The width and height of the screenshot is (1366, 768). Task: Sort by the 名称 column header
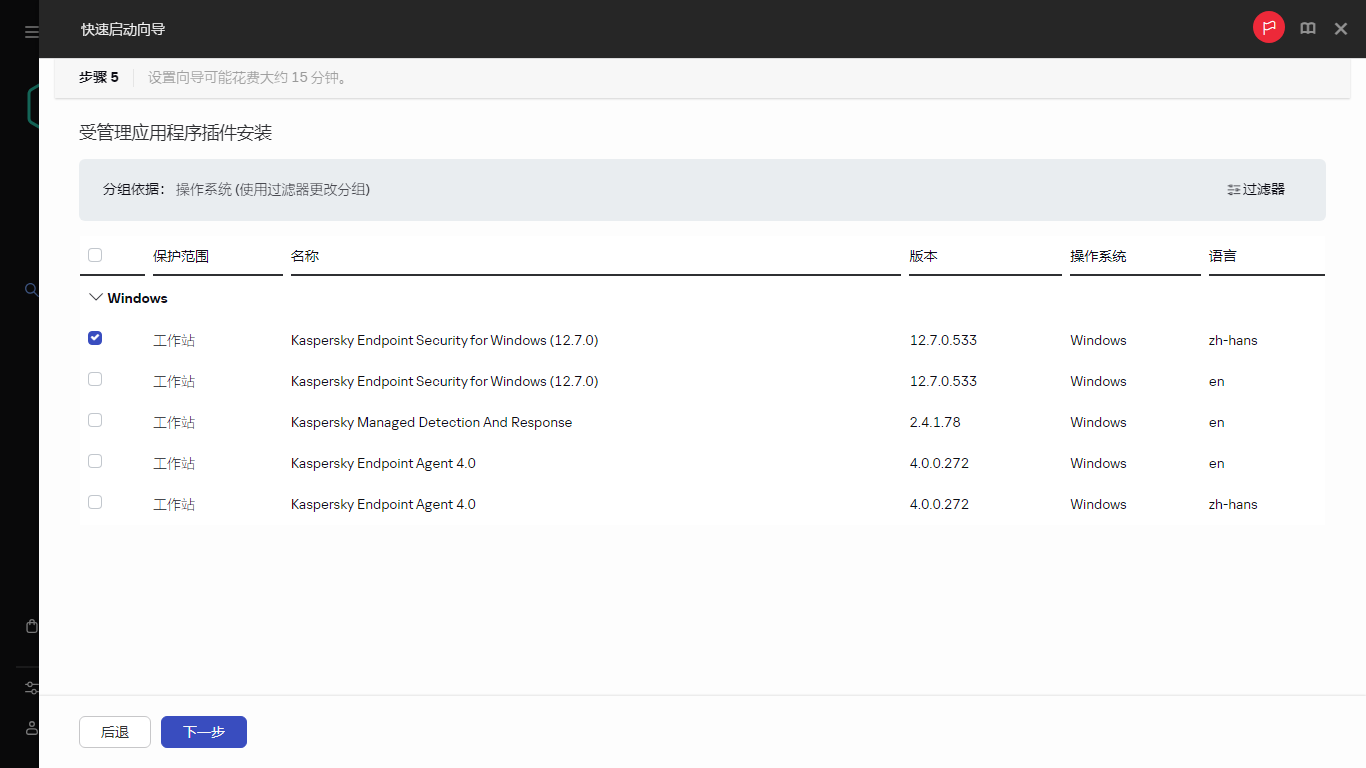(x=305, y=256)
